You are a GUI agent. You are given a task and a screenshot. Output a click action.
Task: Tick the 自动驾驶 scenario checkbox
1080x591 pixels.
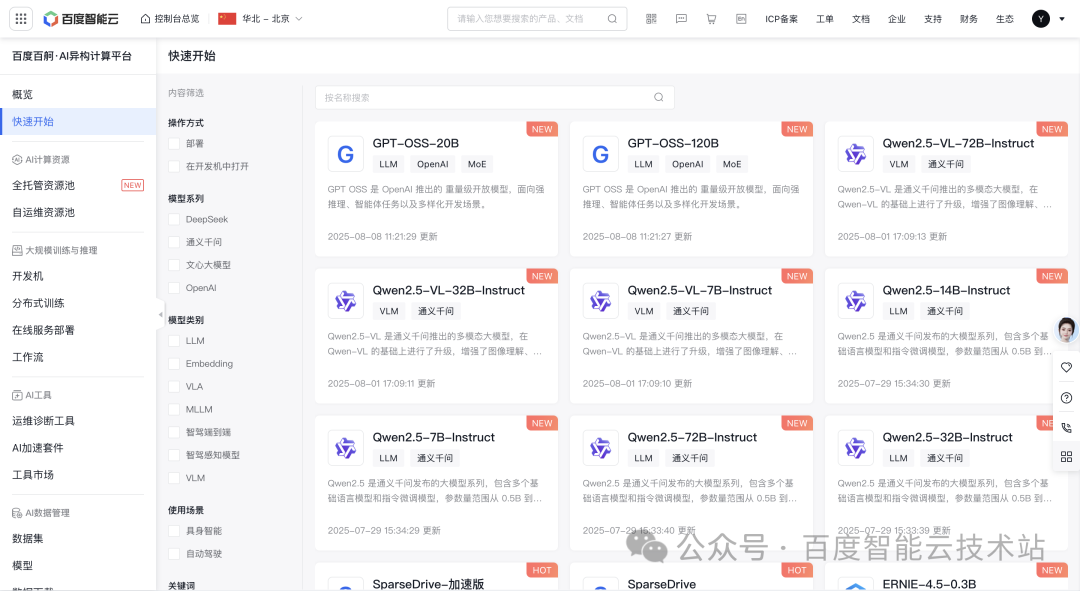coord(174,553)
